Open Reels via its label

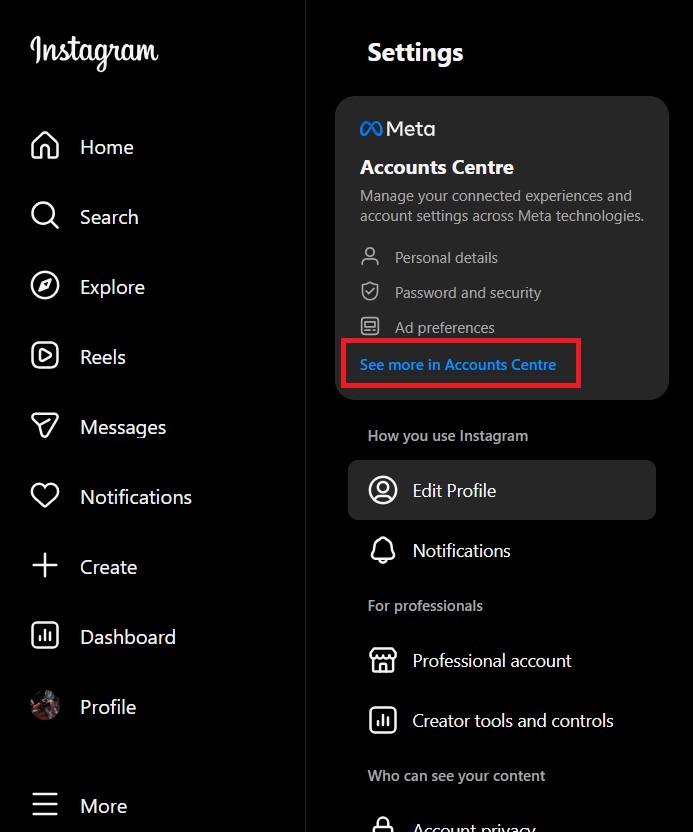[x=103, y=357]
